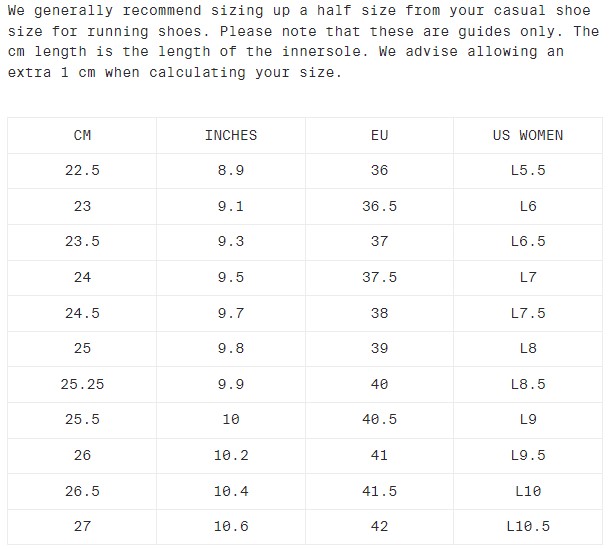Image resolution: width=609 pixels, height=549 pixels.
Task: Select the 10.4 inches cell
Action: (x=230, y=490)
